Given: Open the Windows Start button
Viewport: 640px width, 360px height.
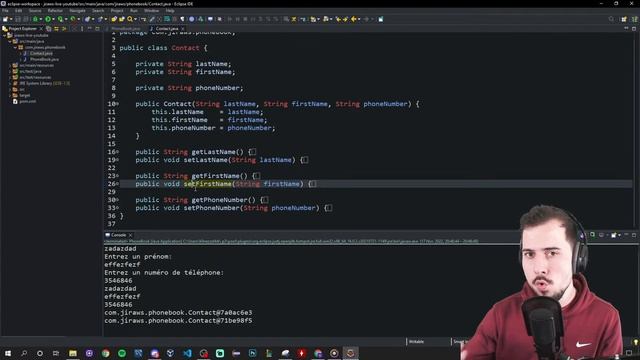Looking at the screenshot, I should pos(8,353).
